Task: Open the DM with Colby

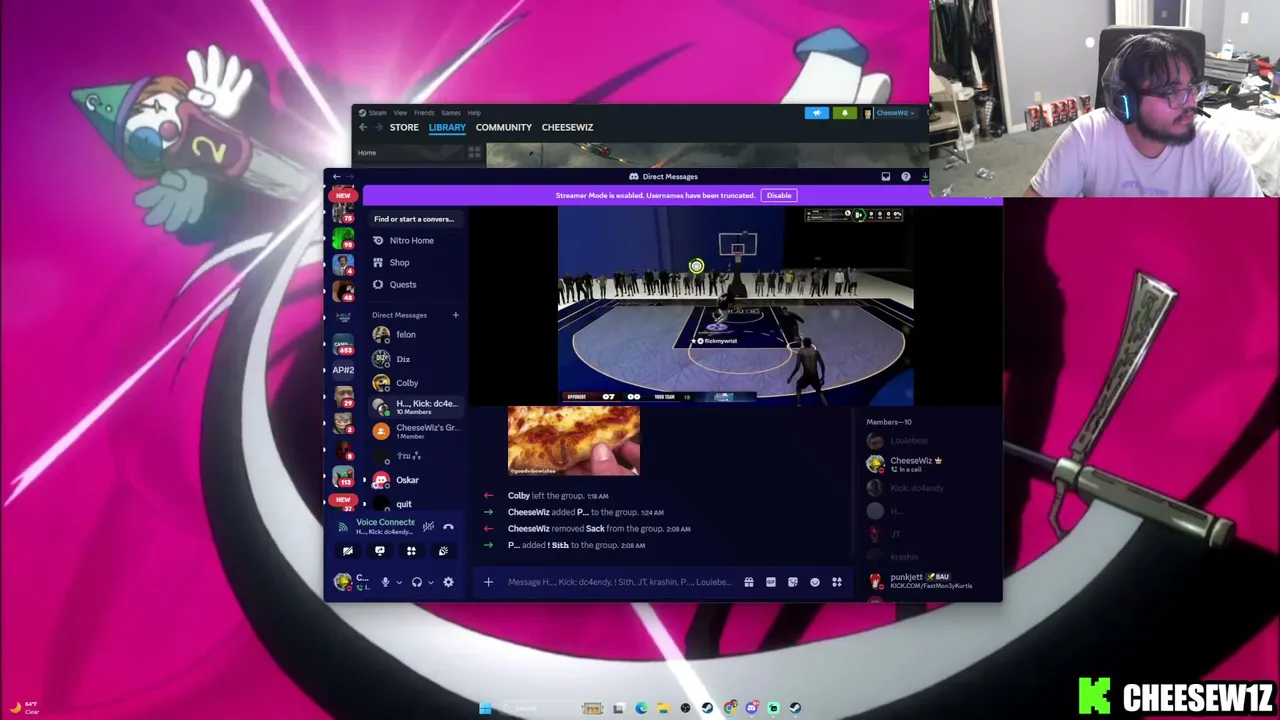Action: (x=414, y=383)
